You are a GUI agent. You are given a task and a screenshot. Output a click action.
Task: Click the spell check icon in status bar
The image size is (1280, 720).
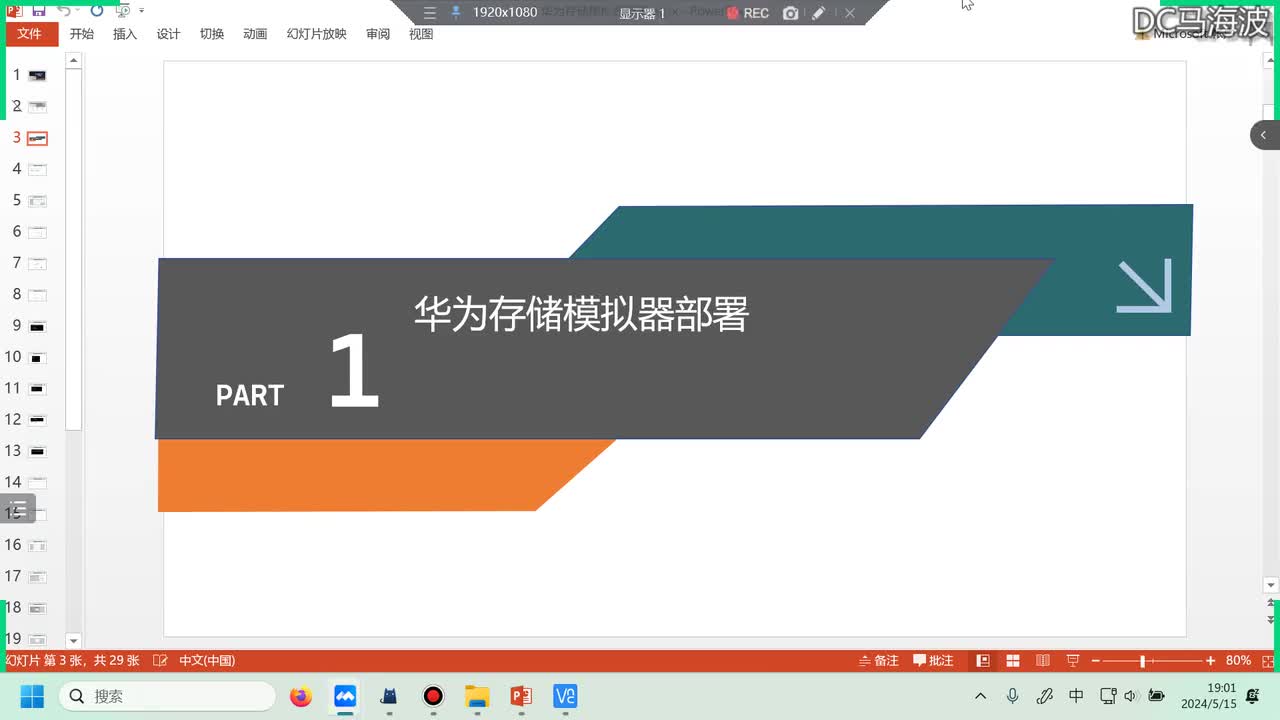point(160,661)
